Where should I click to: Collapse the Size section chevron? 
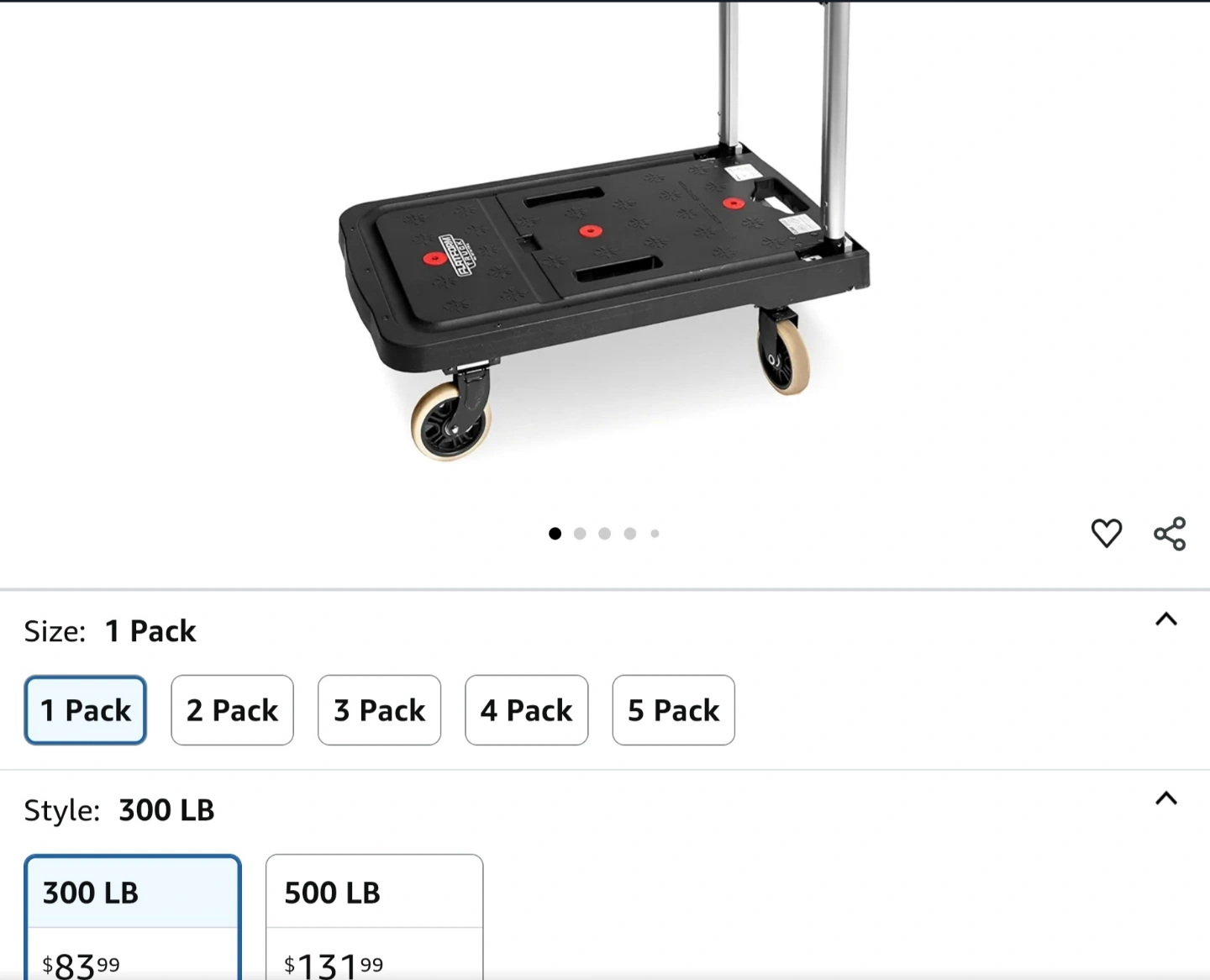click(1166, 620)
